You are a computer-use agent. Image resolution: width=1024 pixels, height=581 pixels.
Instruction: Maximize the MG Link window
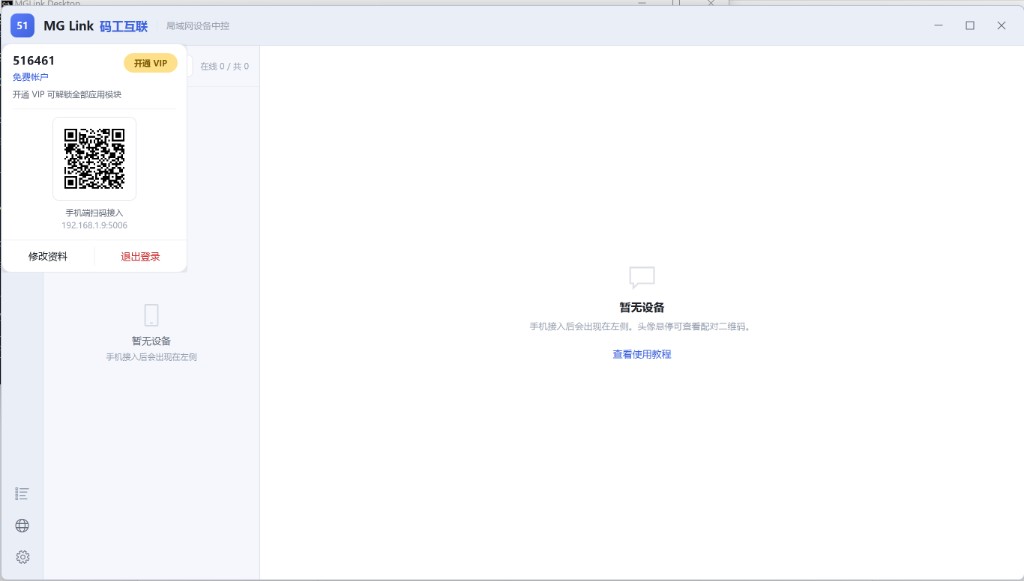[970, 25]
